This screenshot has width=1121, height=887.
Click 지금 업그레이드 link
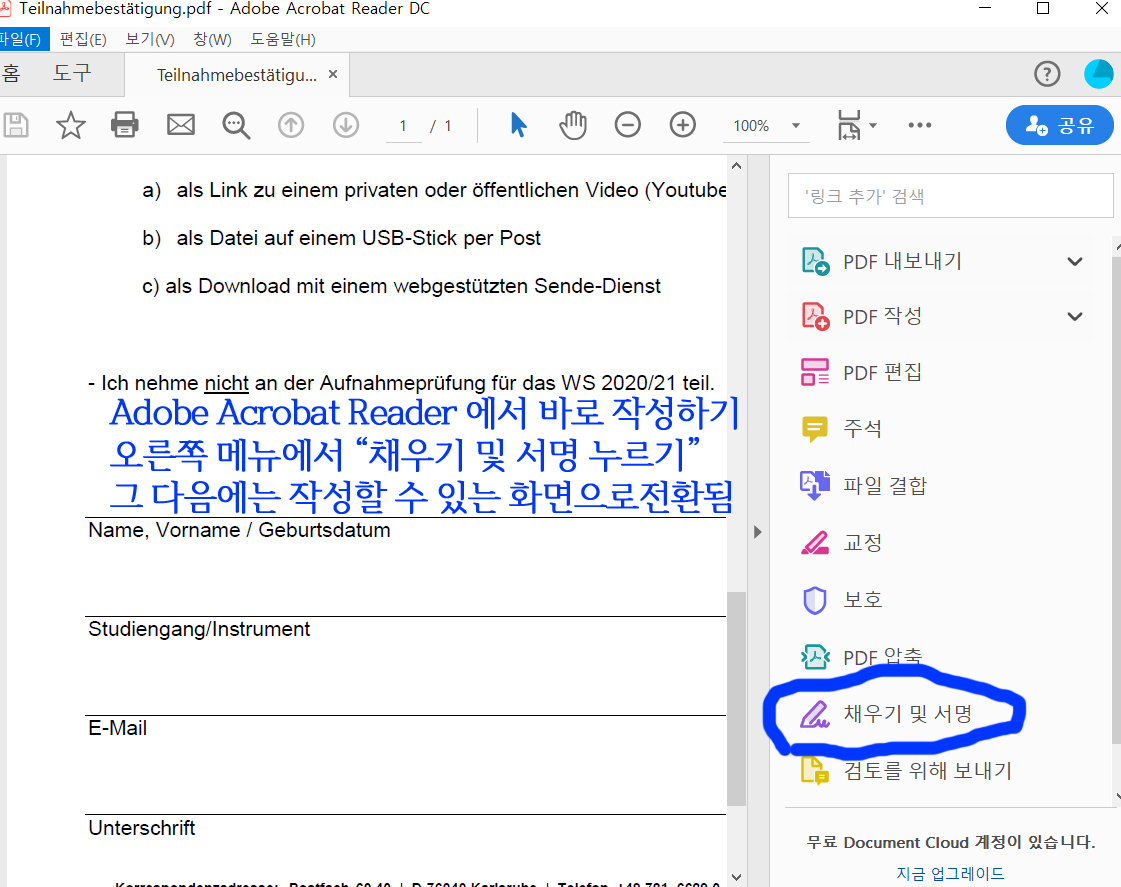pos(950,873)
